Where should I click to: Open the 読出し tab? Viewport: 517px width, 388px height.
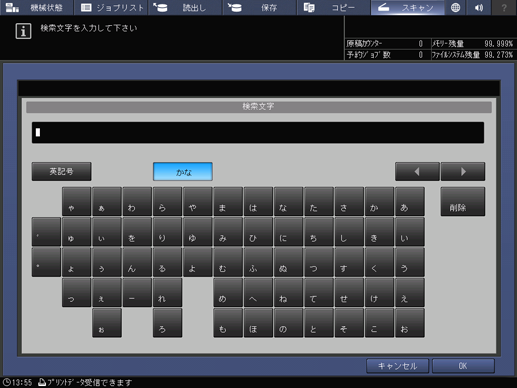pos(185,7)
